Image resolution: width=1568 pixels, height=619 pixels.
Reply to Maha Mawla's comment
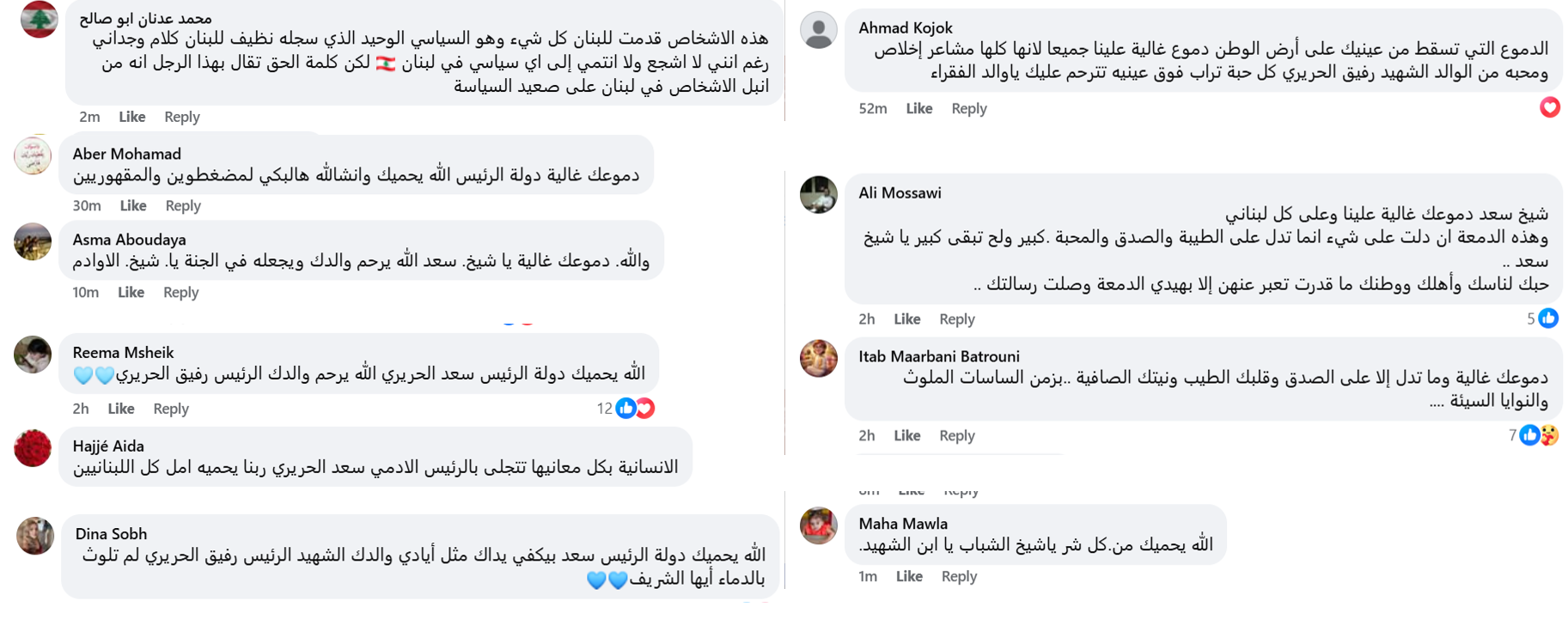959,576
